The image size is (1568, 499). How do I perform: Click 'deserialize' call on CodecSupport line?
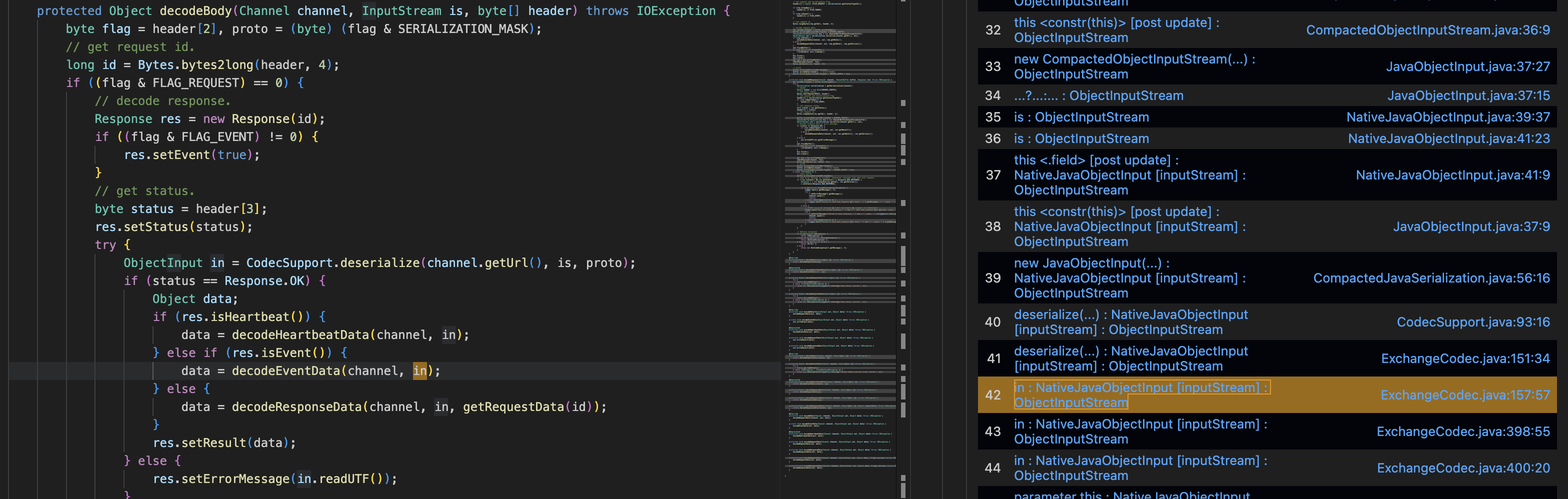[380, 263]
